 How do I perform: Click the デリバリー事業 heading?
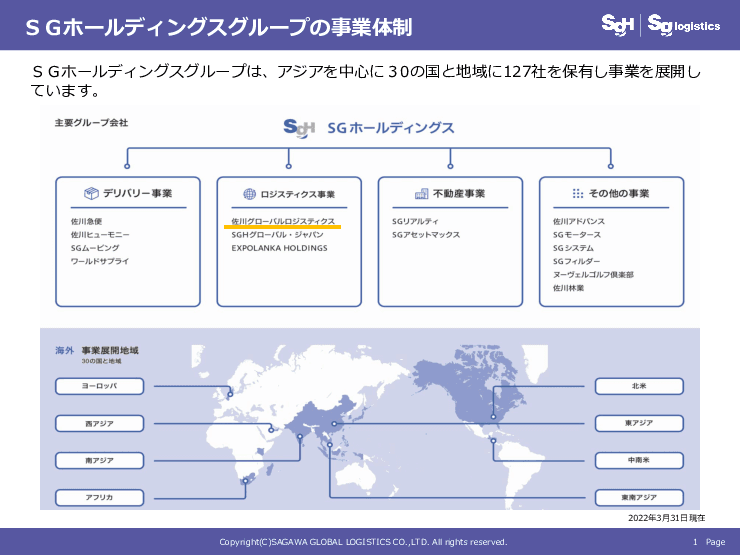[137, 193]
